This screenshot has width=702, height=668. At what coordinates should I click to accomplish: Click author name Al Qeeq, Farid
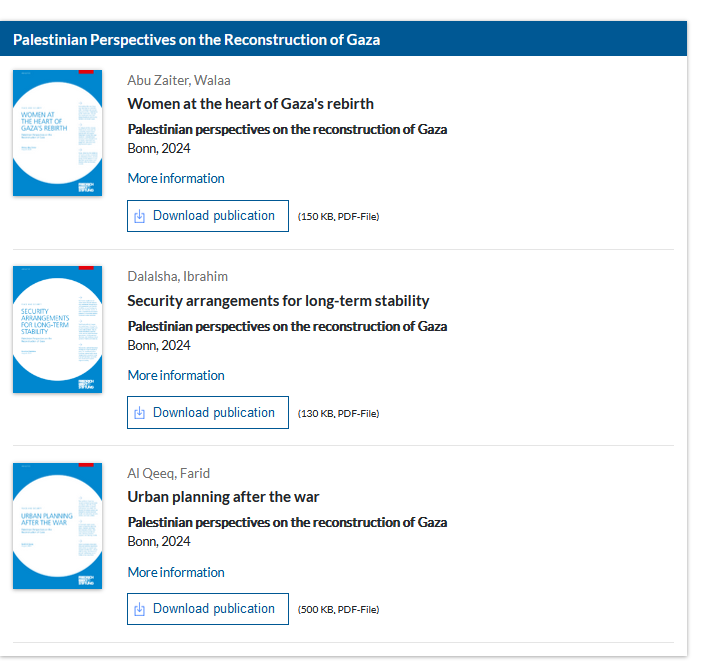click(x=168, y=474)
